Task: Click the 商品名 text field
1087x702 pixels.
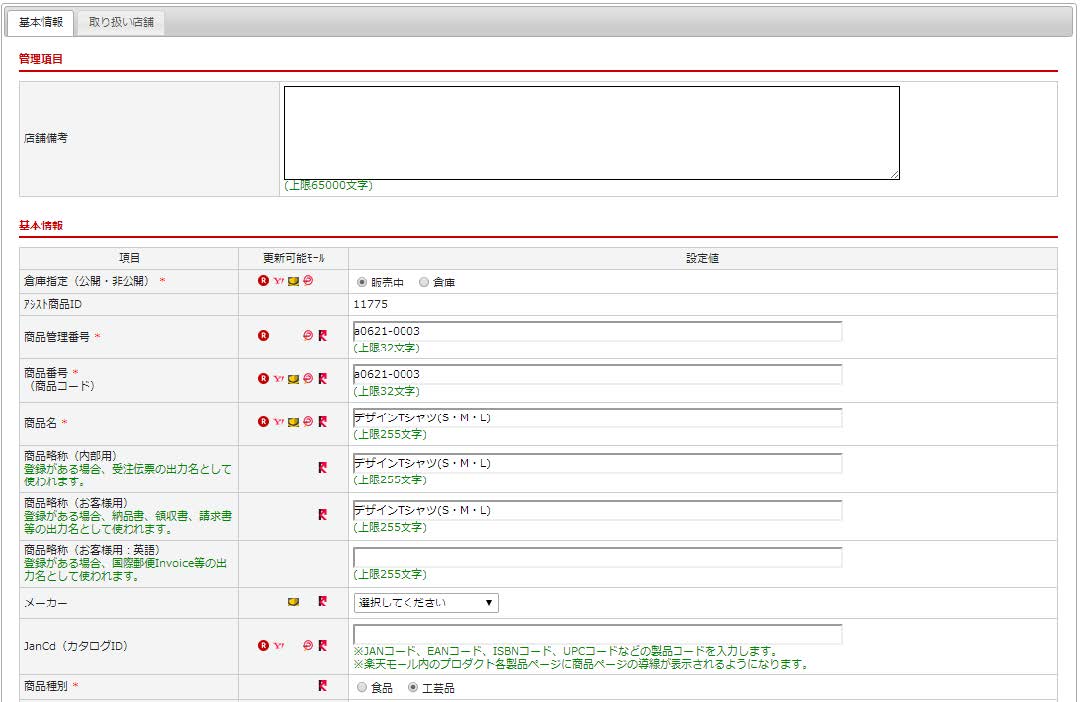Action: click(597, 417)
